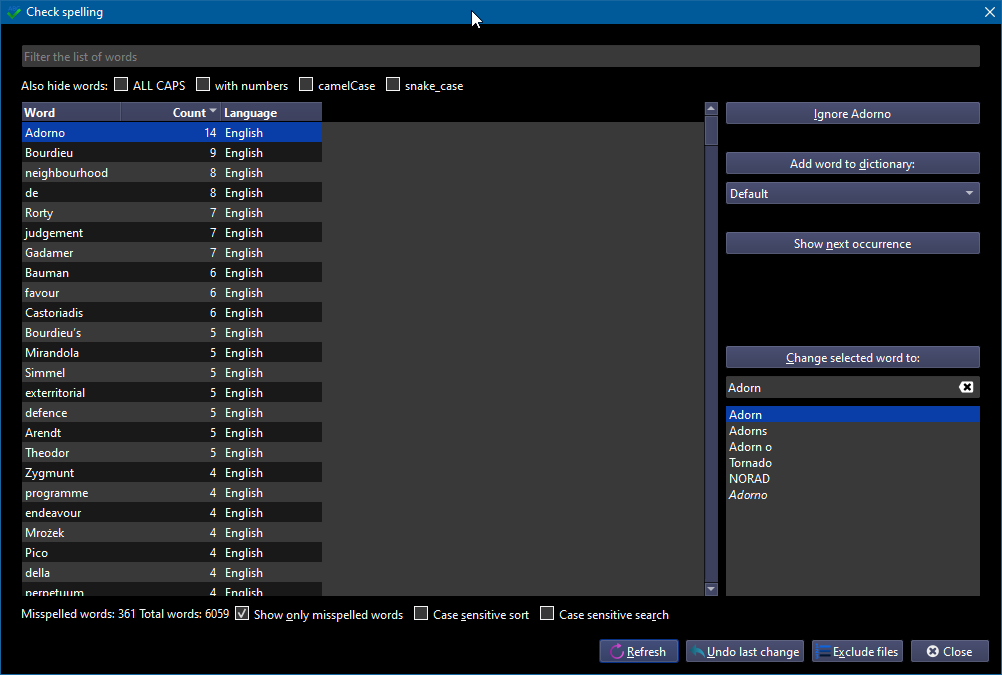Select the suggestion Adorn o
This screenshot has width=1002, height=675.
pos(852,447)
